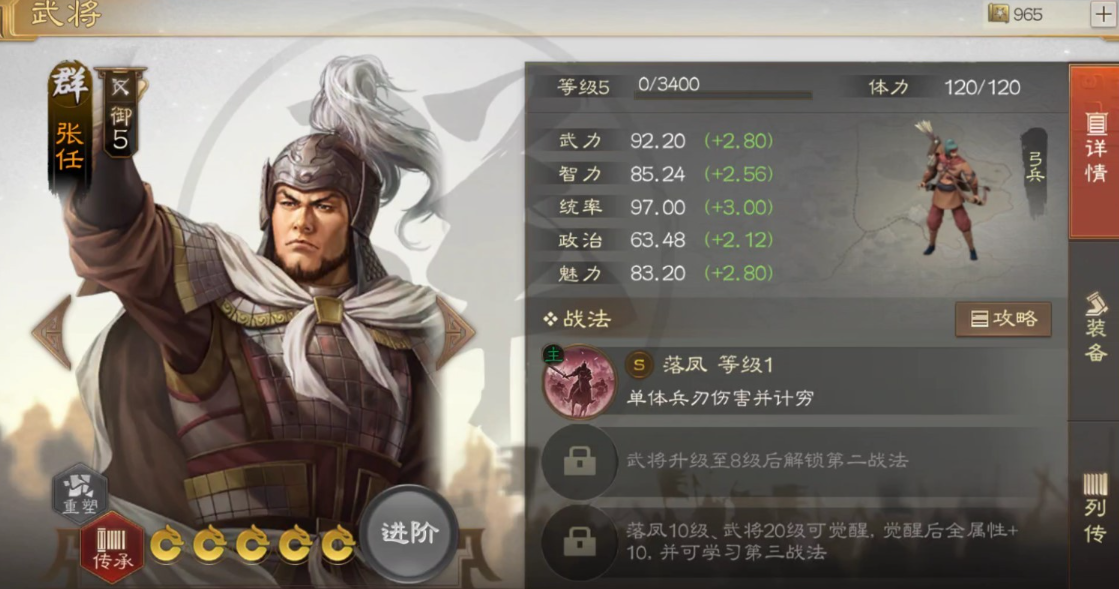
Task: Show previous general with left arrow
Action: point(53,332)
